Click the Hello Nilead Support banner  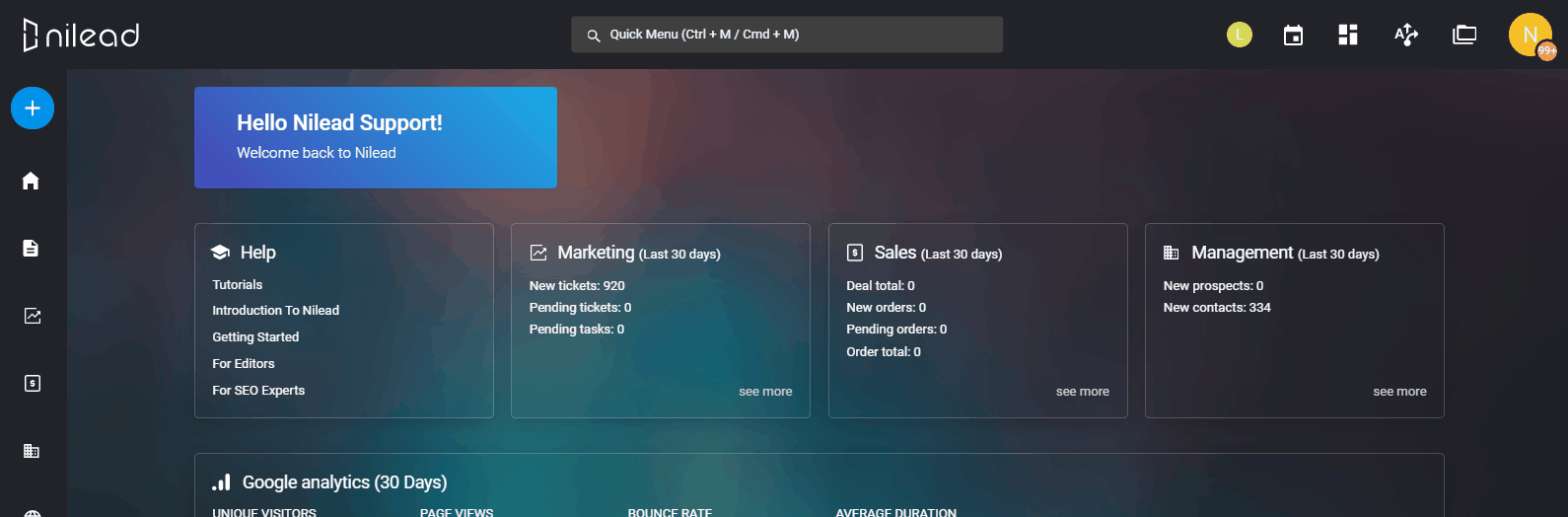pos(376,137)
